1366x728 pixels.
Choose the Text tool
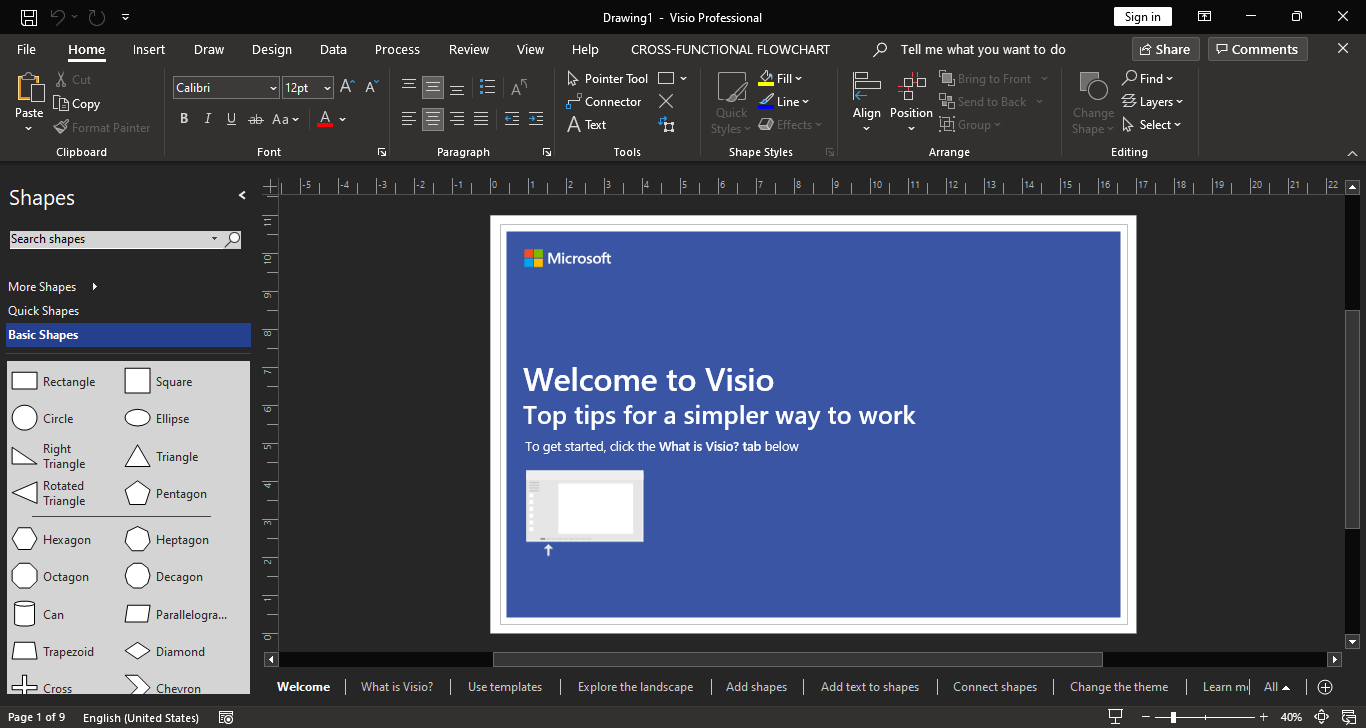click(x=587, y=125)
